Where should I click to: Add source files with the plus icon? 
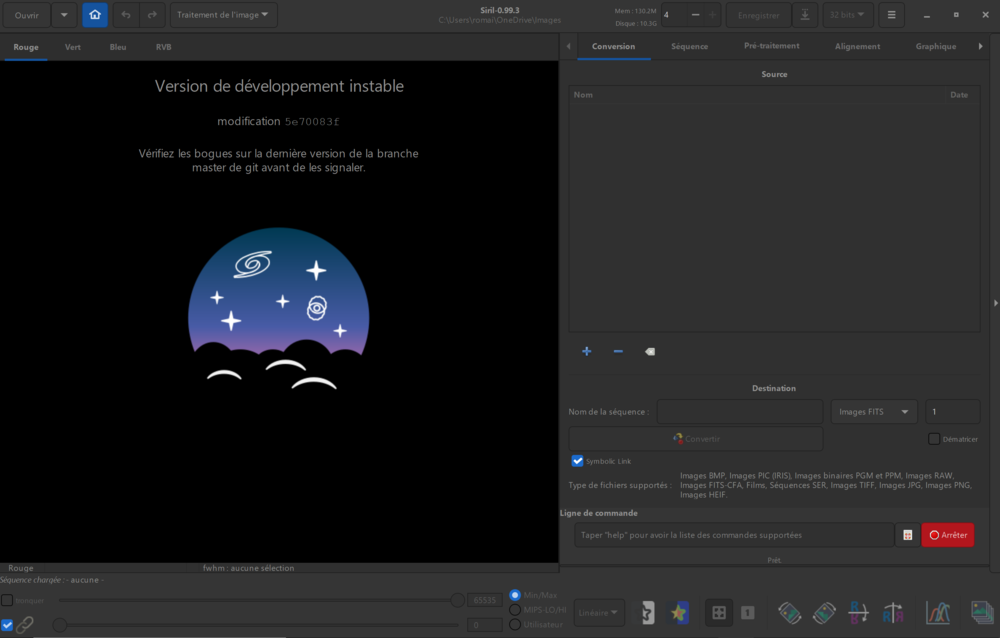coord(586,352)
